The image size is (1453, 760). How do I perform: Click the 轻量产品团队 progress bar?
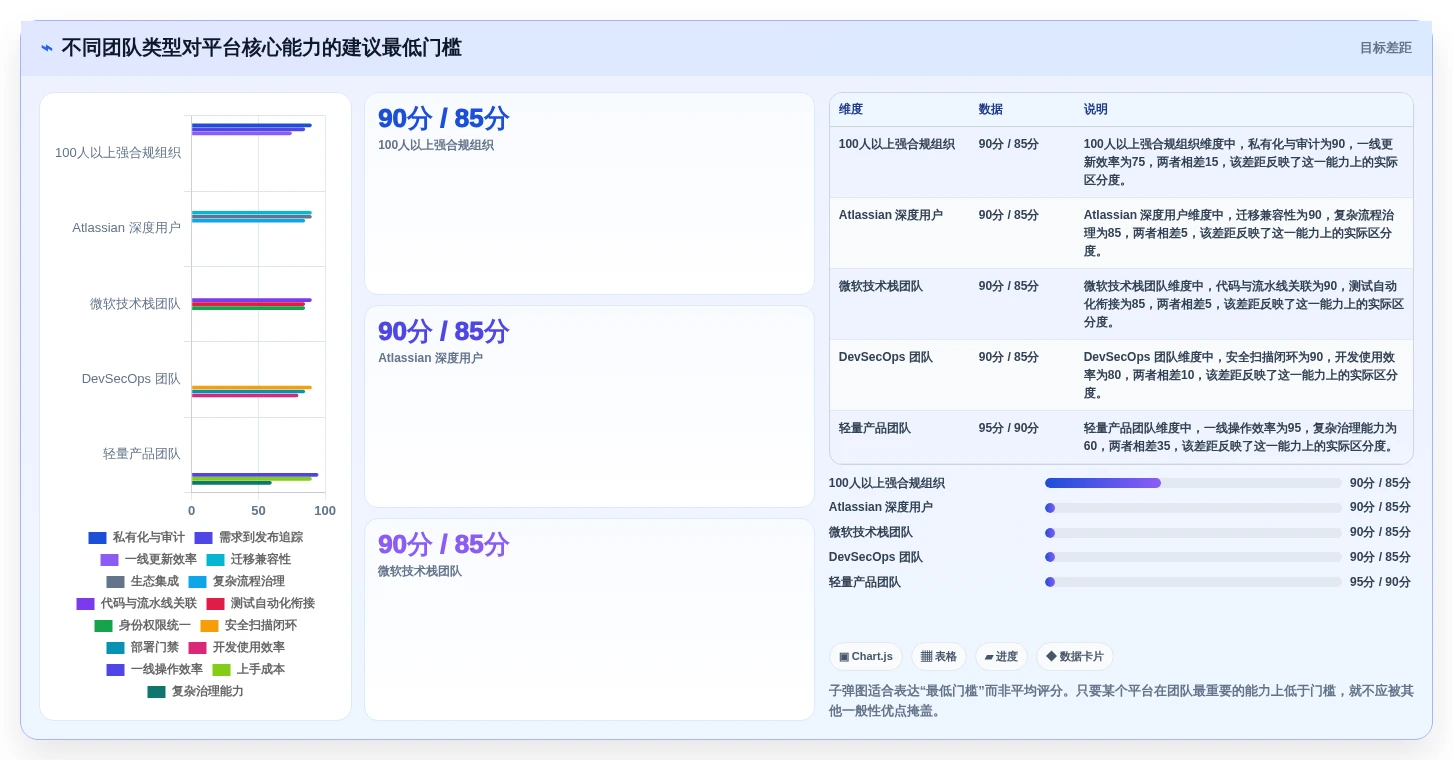(1193, 582)
